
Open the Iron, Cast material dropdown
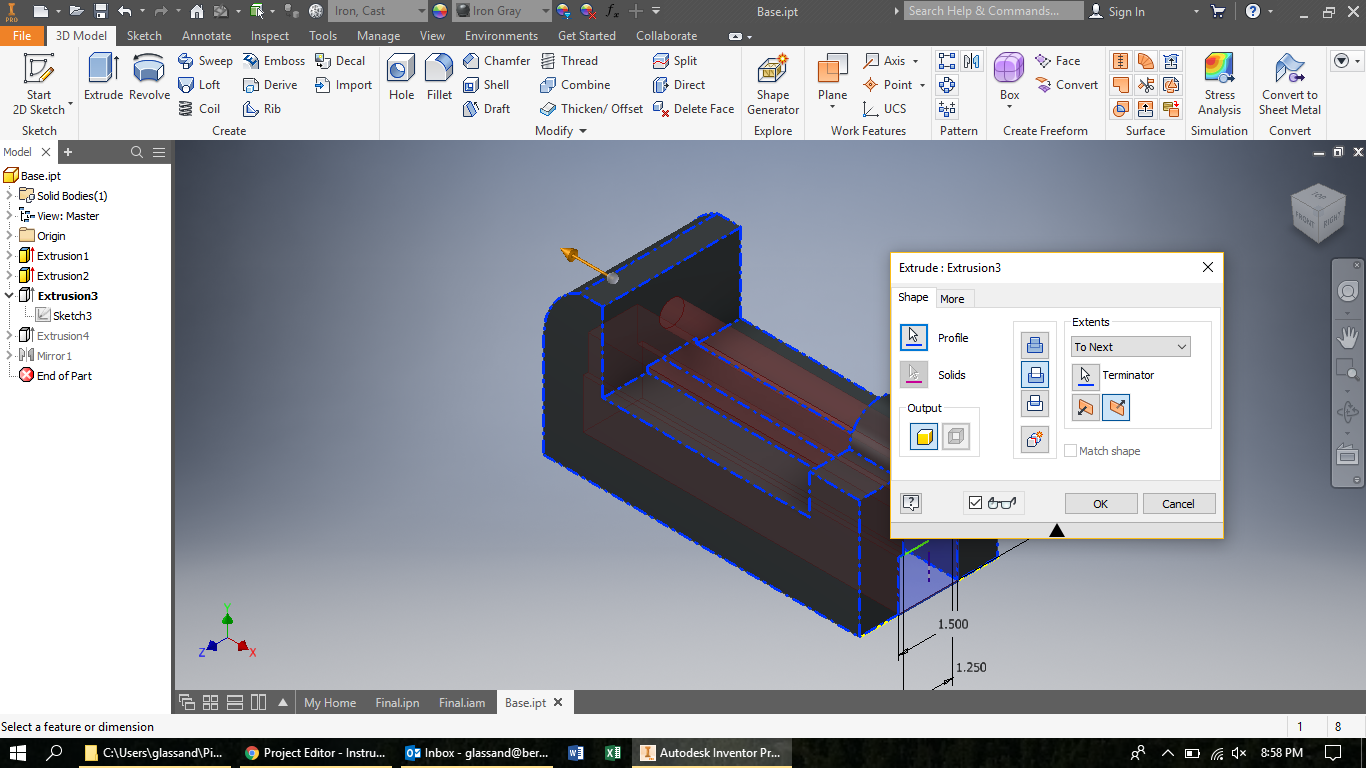(379, 11)
